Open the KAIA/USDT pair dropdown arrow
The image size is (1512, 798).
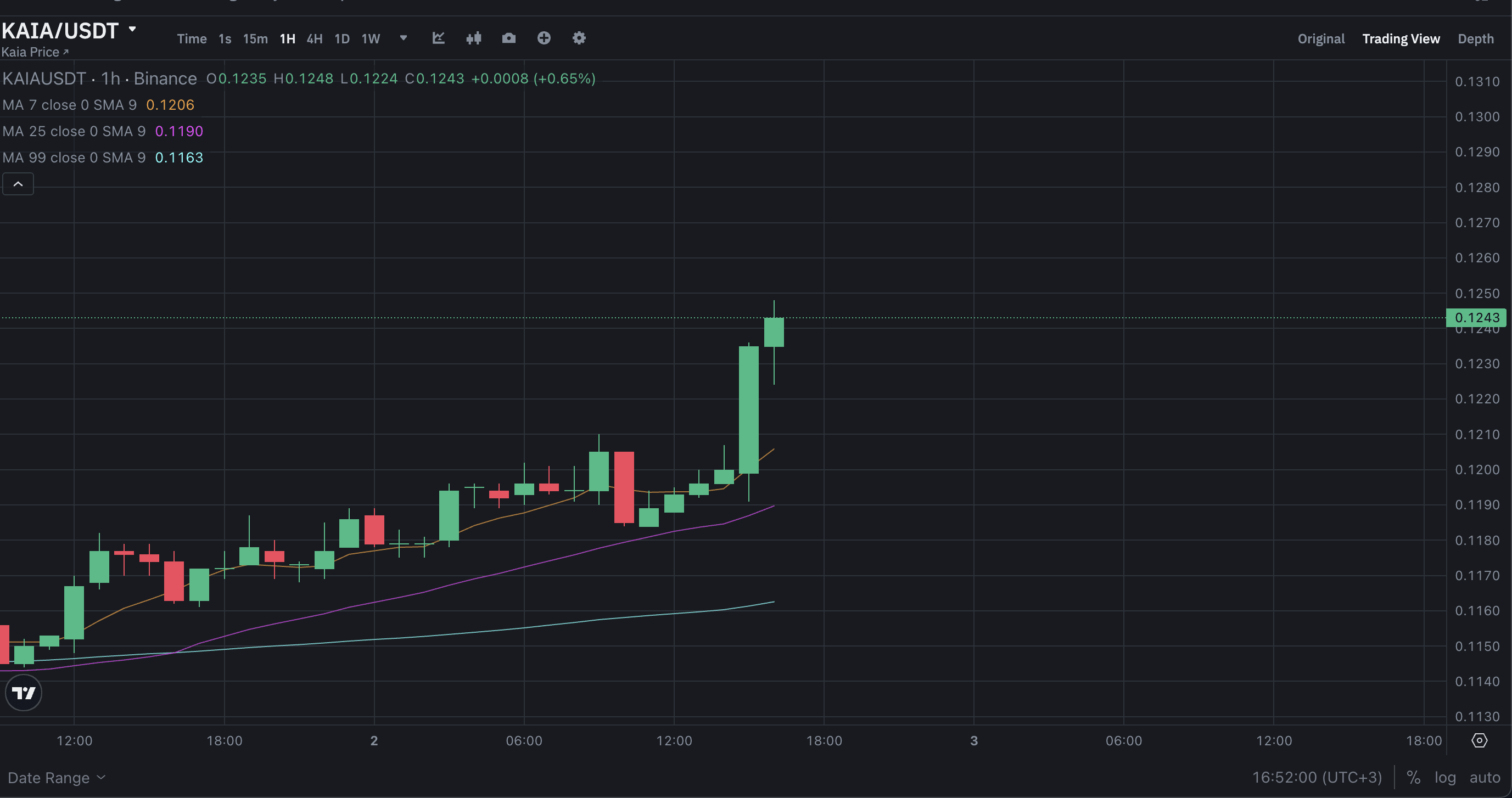[x=132, y=29]
